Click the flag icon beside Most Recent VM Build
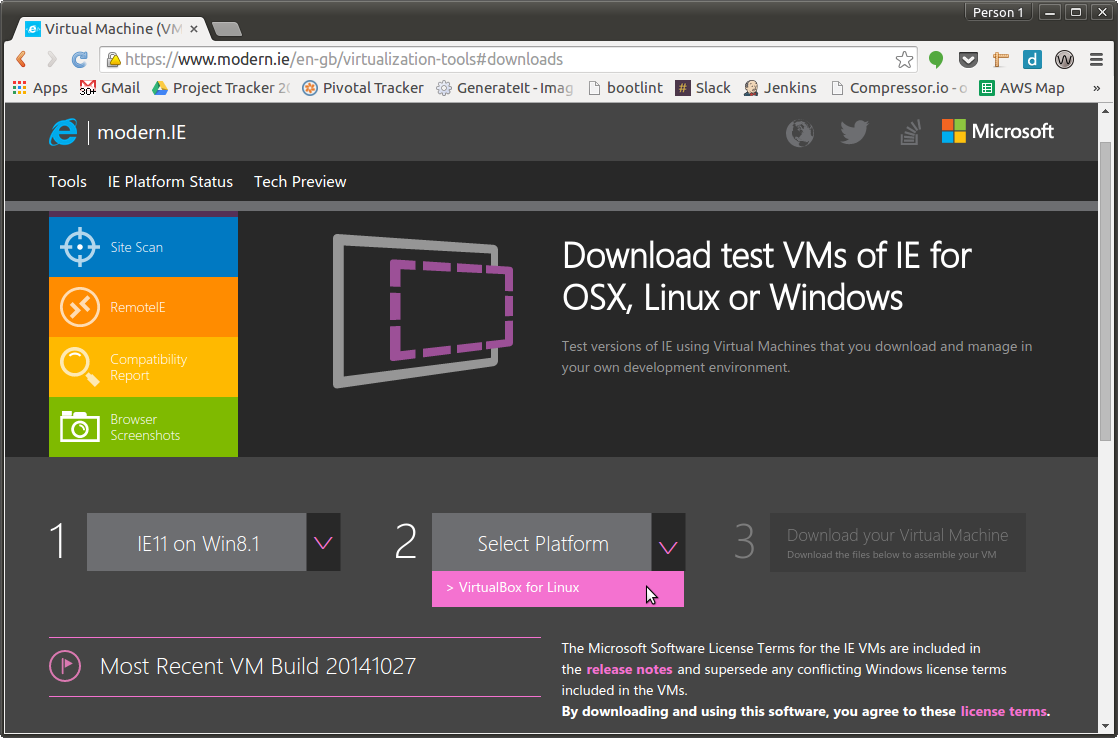The height and width of the screenshot is (738, 1118). pyautogui.click(x=65, y=666)
